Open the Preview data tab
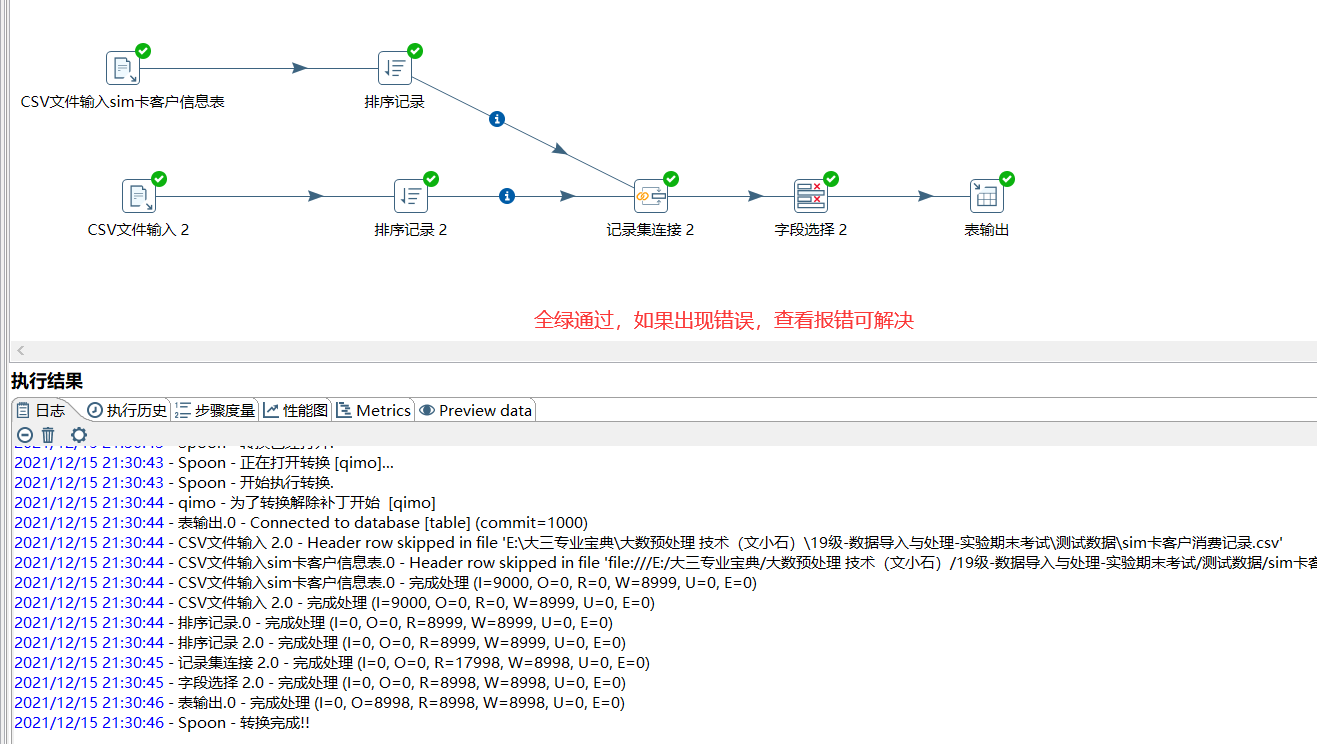The image size is (1317, 744). 475,410
